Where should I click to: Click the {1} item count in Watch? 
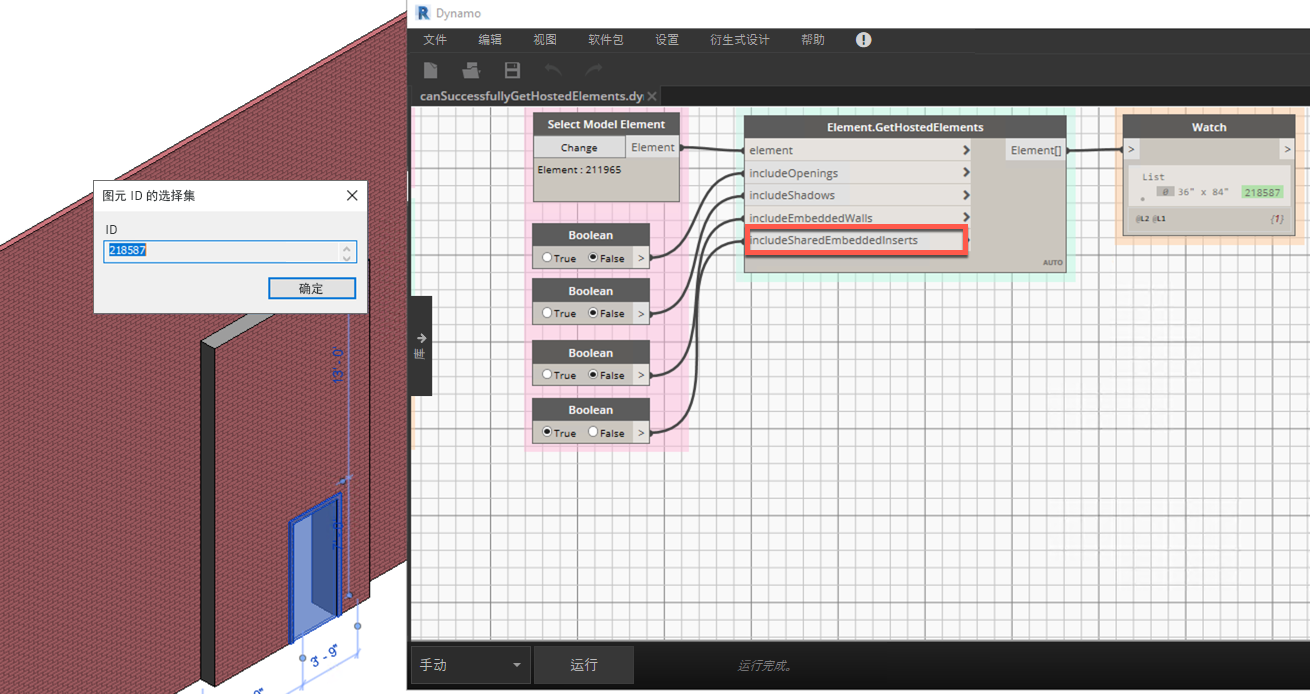coord(1277,218)
